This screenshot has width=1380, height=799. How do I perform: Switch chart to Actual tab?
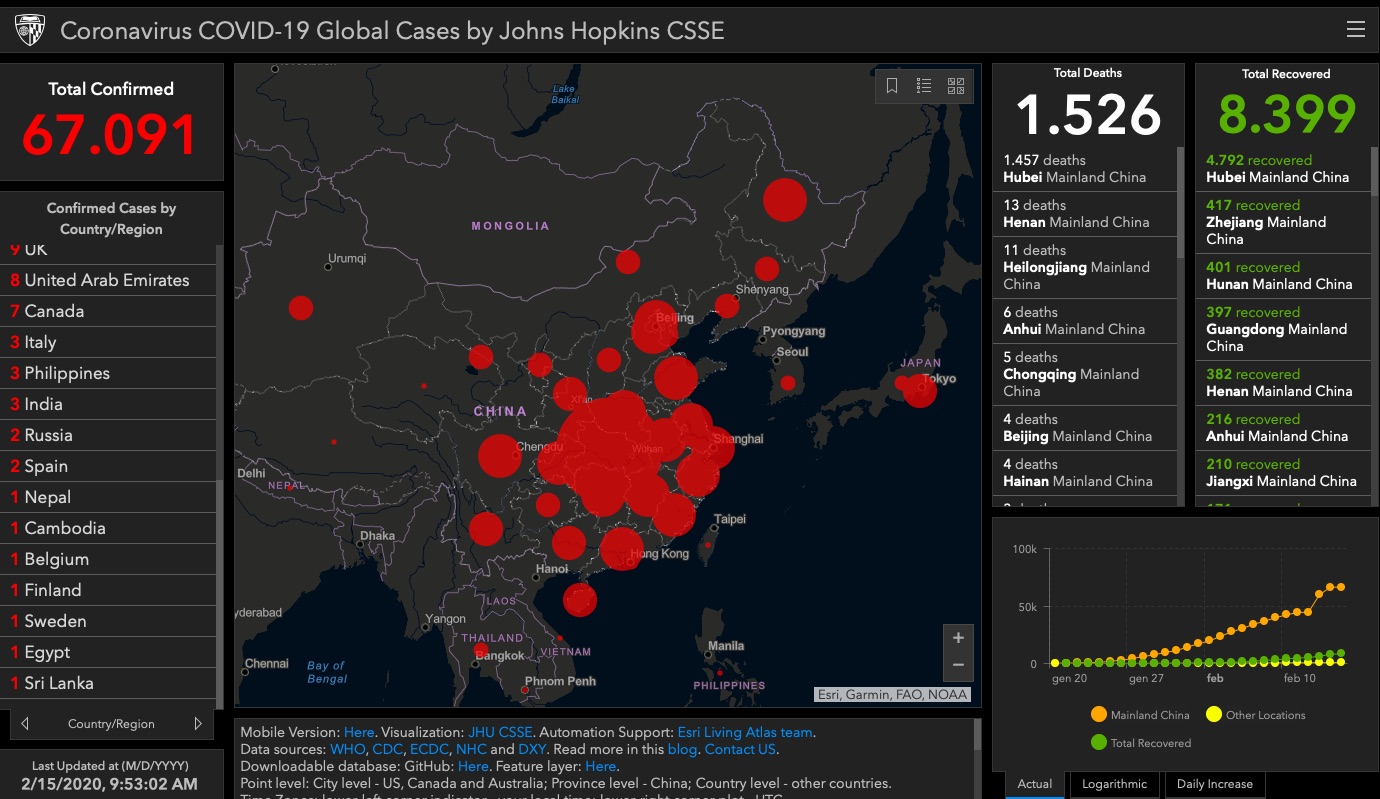point(1035,784)
